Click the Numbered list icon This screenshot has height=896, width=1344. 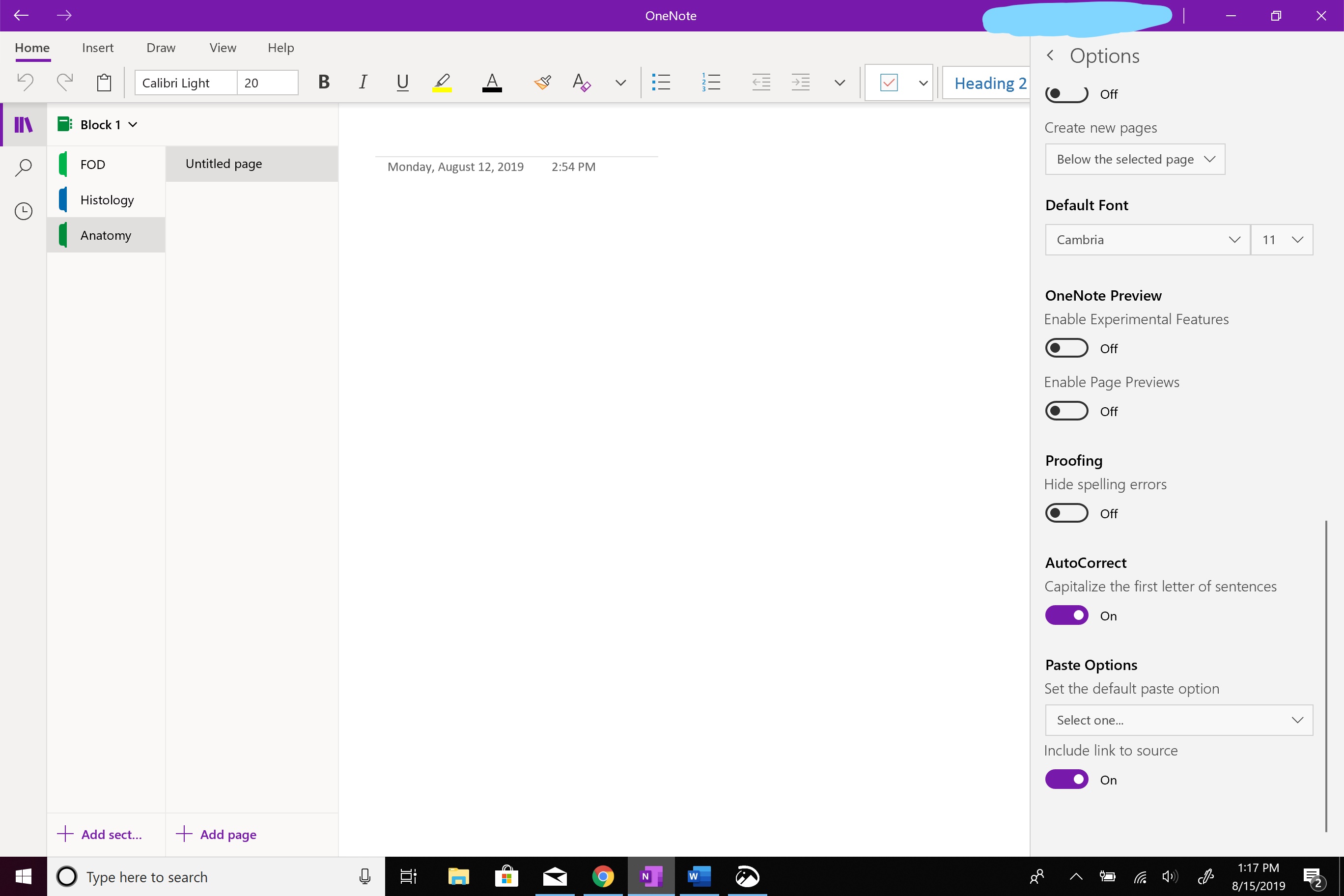710,82
